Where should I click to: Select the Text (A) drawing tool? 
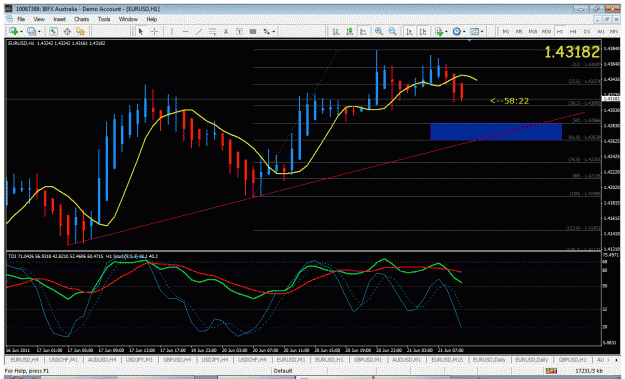tap(226, 31)
